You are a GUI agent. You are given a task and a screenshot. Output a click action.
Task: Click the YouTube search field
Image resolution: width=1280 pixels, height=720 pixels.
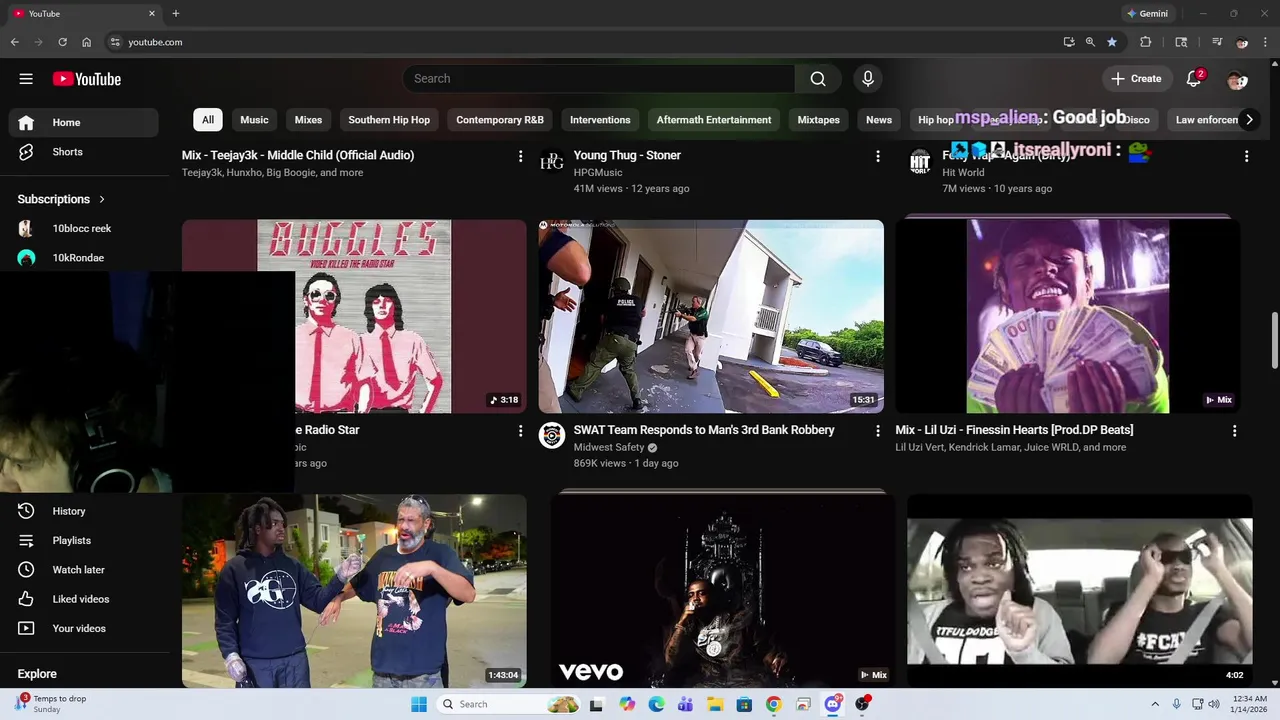pos(599,79)
